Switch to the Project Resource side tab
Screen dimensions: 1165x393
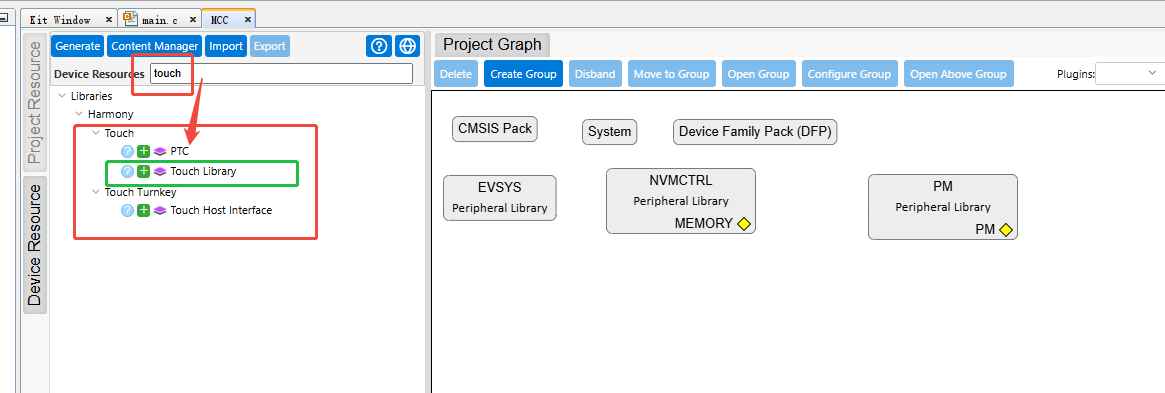[x=35, y=103]
